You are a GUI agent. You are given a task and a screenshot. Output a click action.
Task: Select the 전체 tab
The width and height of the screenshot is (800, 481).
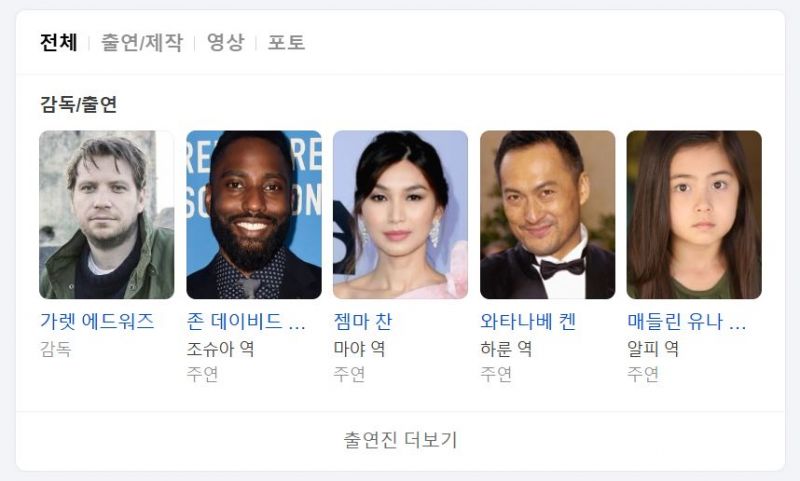[x=59, y=42]
